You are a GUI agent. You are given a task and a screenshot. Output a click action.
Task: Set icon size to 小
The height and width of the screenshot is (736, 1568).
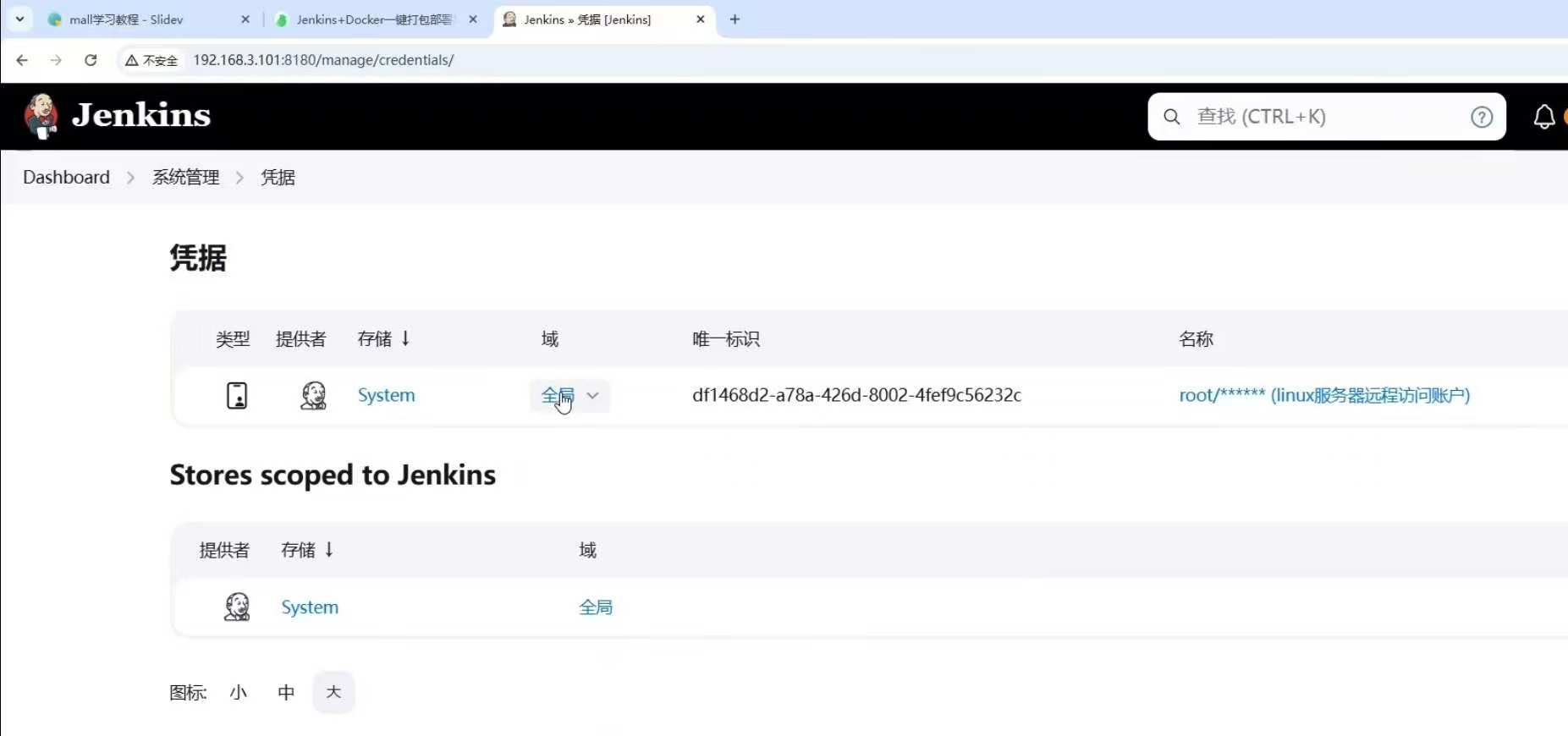pos(239,693)
